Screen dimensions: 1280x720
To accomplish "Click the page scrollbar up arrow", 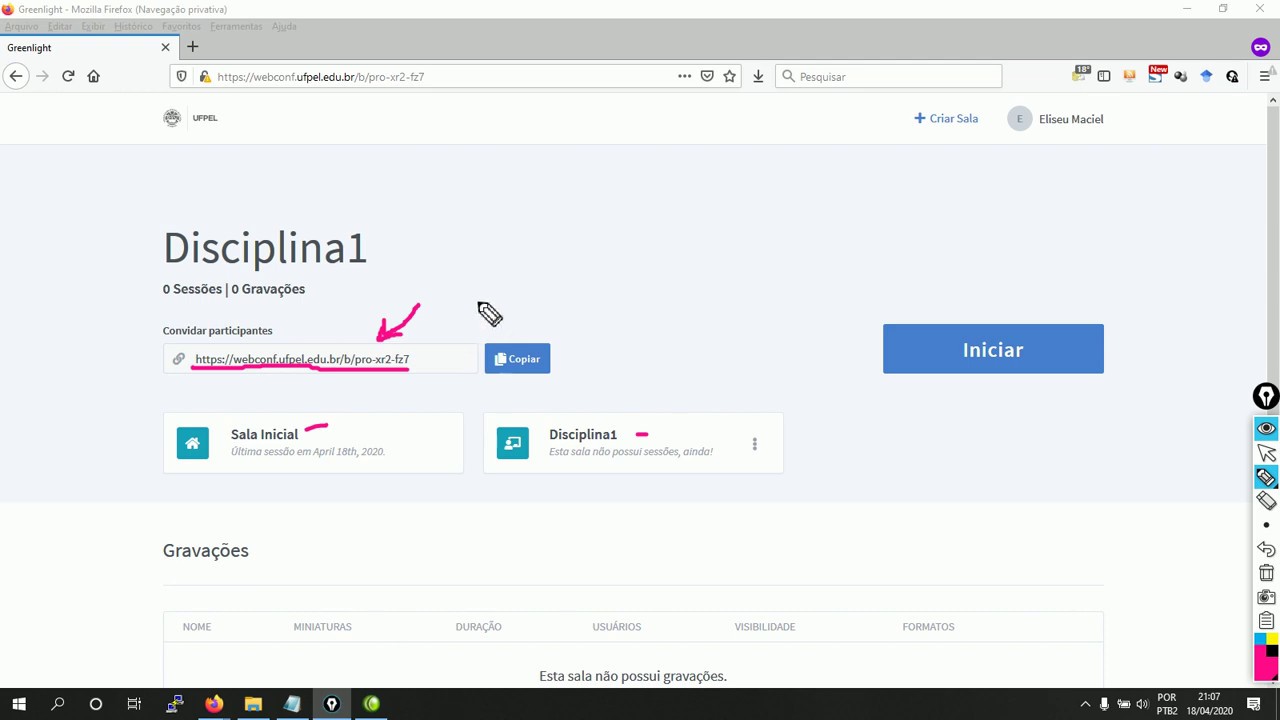I will click(x=1272, y=100).
